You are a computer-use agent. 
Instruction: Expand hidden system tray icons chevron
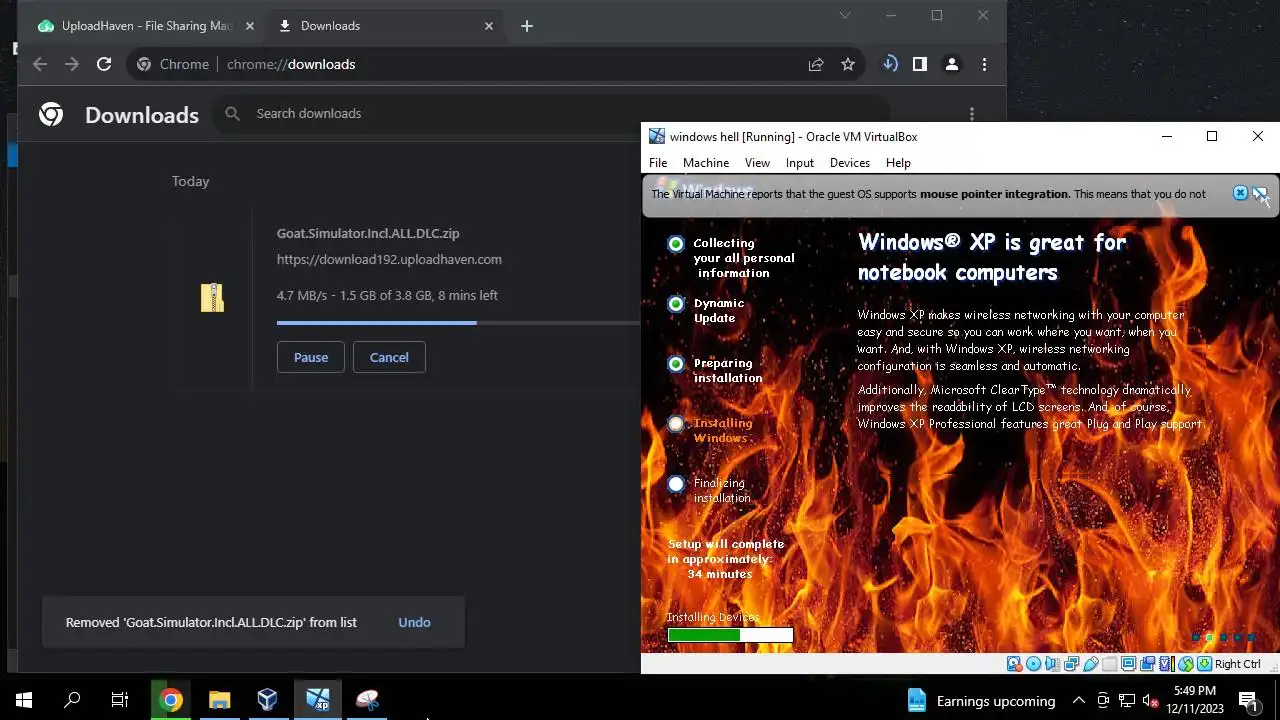click(x=1078, y=700)
